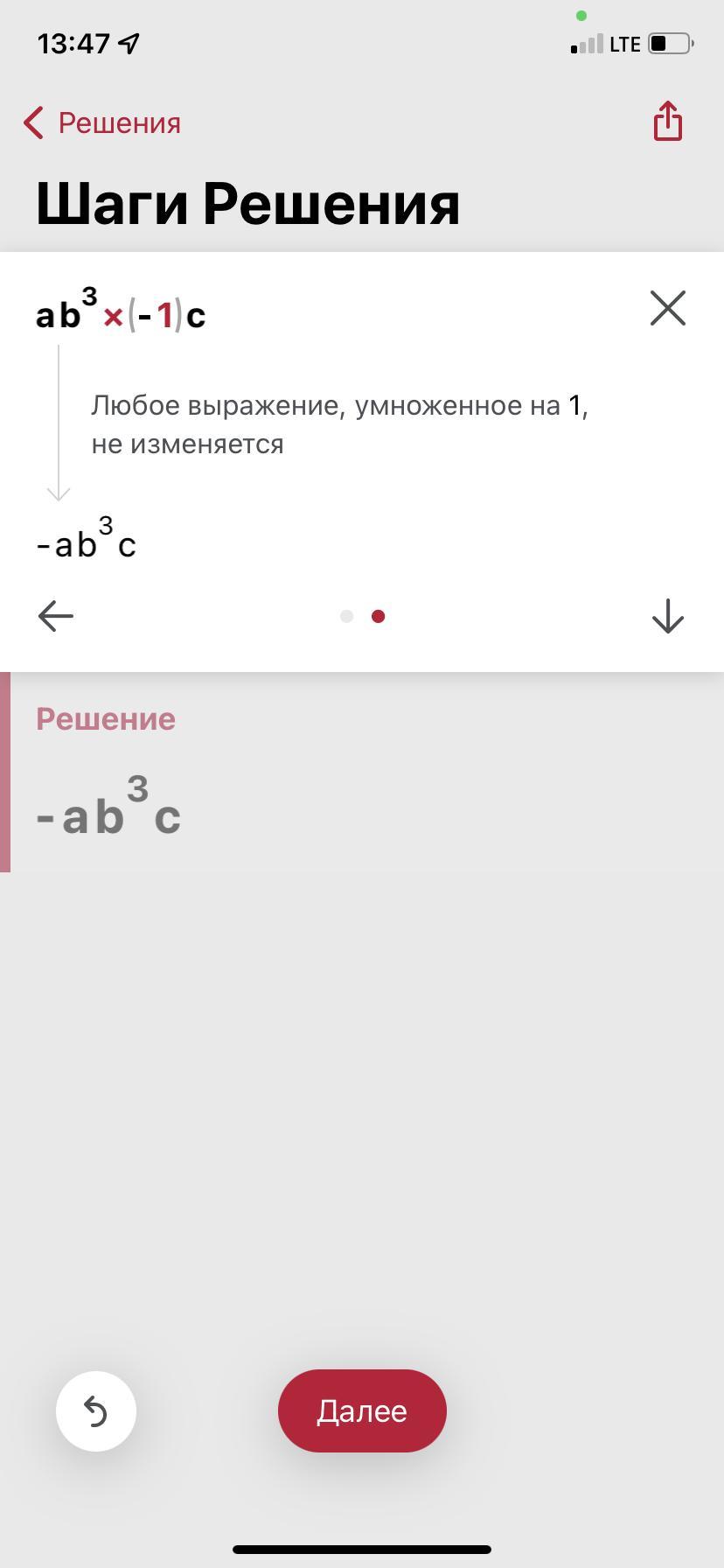Tap the Шаги Решения title

[248, 204]
